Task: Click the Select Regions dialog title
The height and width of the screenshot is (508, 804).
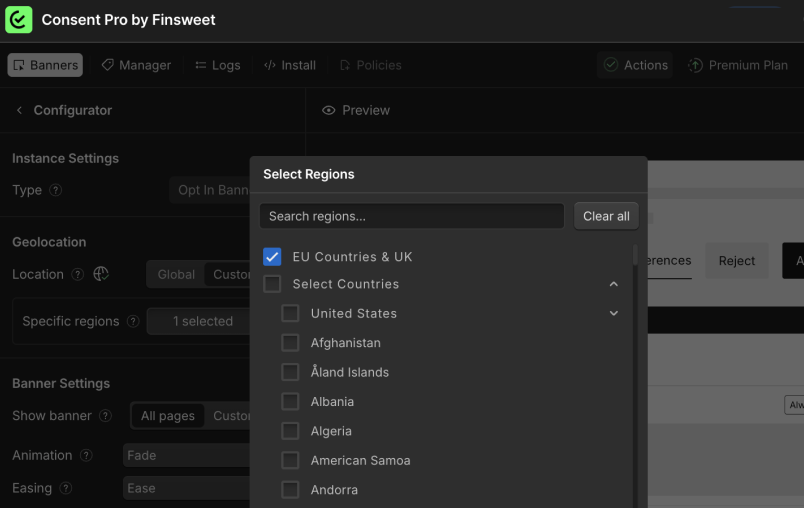Action: point(309,174)
